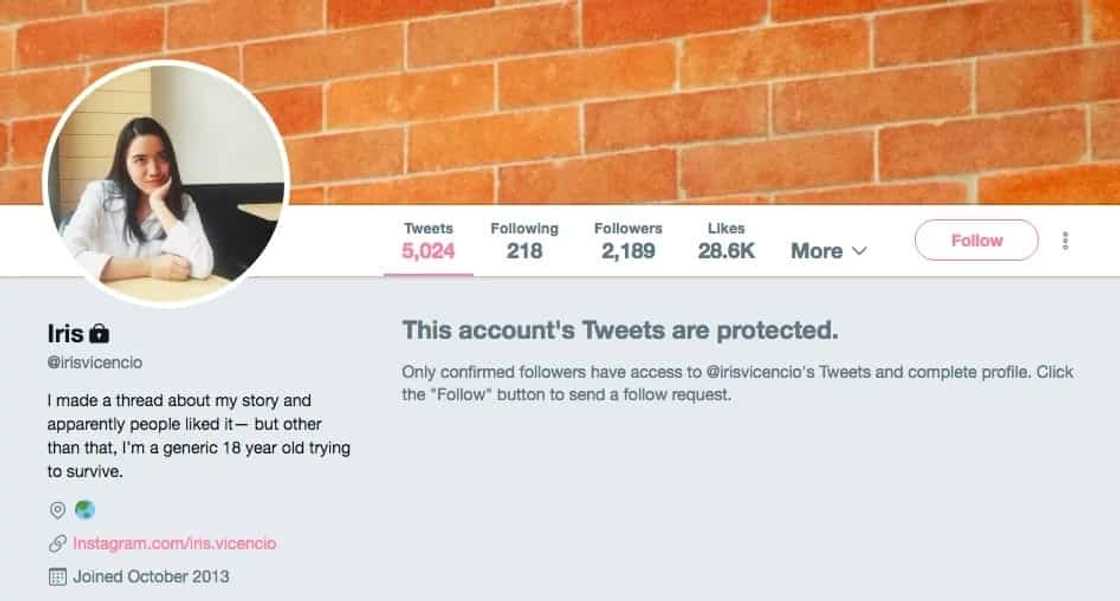
Task: Click the circular profile photo
Action: point(166,183)
